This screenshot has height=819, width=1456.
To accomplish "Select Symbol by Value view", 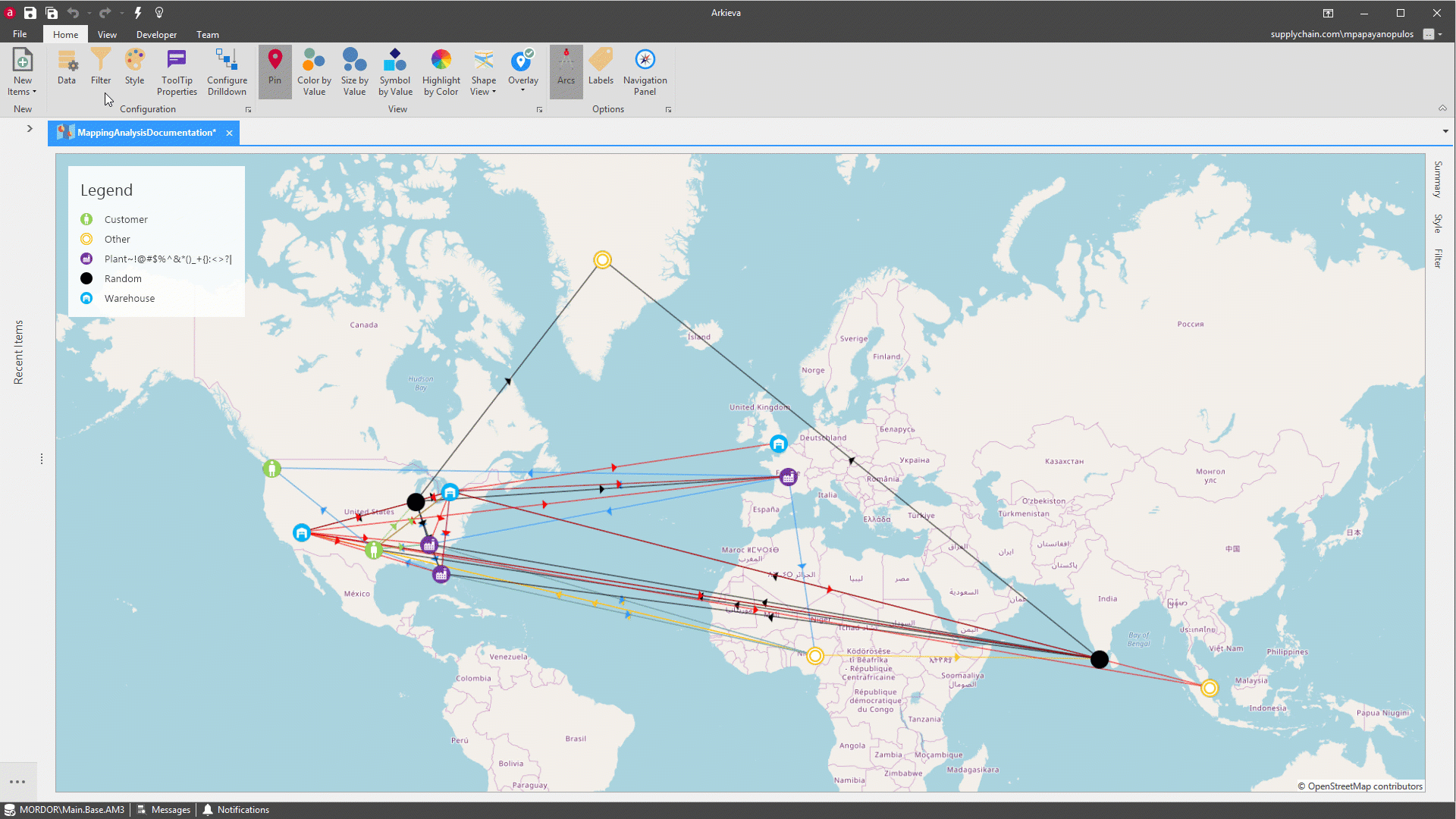I will pyautogui.click(x=395, y=72).
